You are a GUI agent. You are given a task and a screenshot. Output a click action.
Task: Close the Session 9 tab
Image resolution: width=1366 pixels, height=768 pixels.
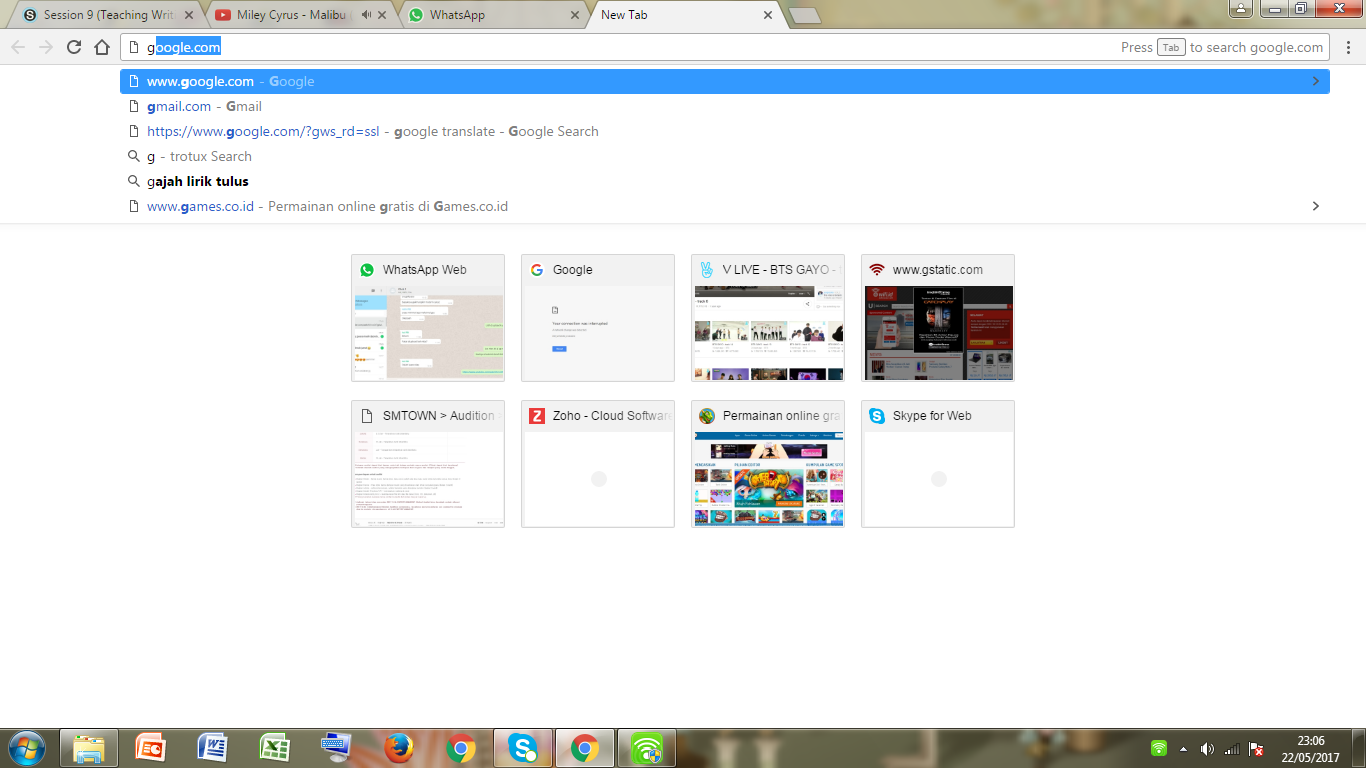coord(189,15)
